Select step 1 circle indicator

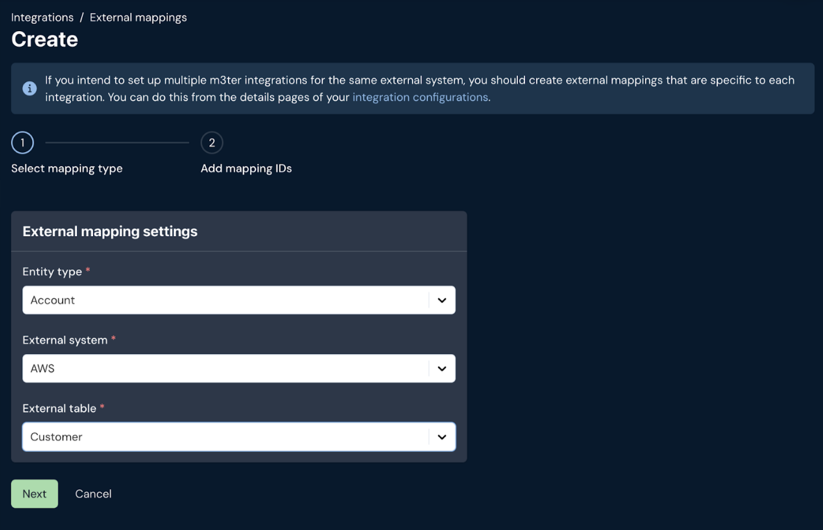pyautogui.click(x=23, y=143)
